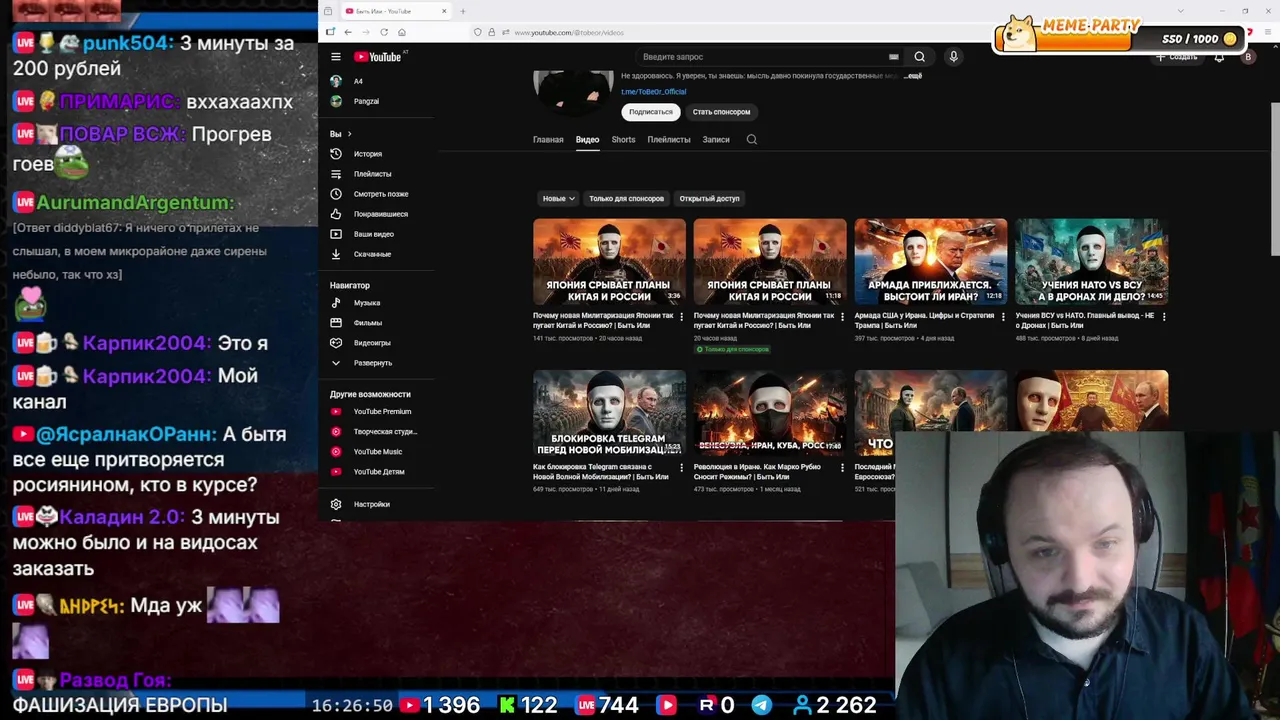The height and width of the screenshot is (720, 1280).
Task: Open Фильмы in Navigator section
Action: pos(366,323)
